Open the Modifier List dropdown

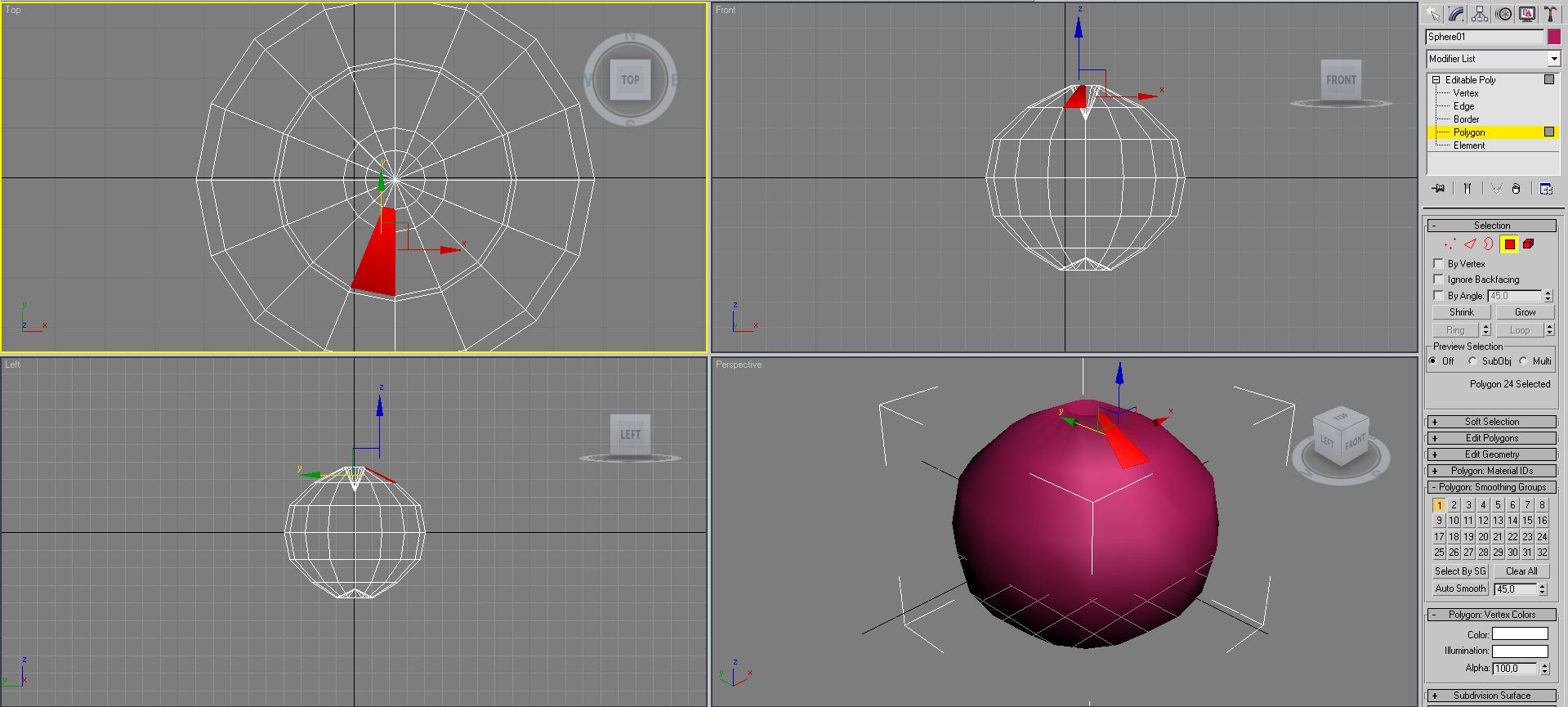[x=1553, y=59]
